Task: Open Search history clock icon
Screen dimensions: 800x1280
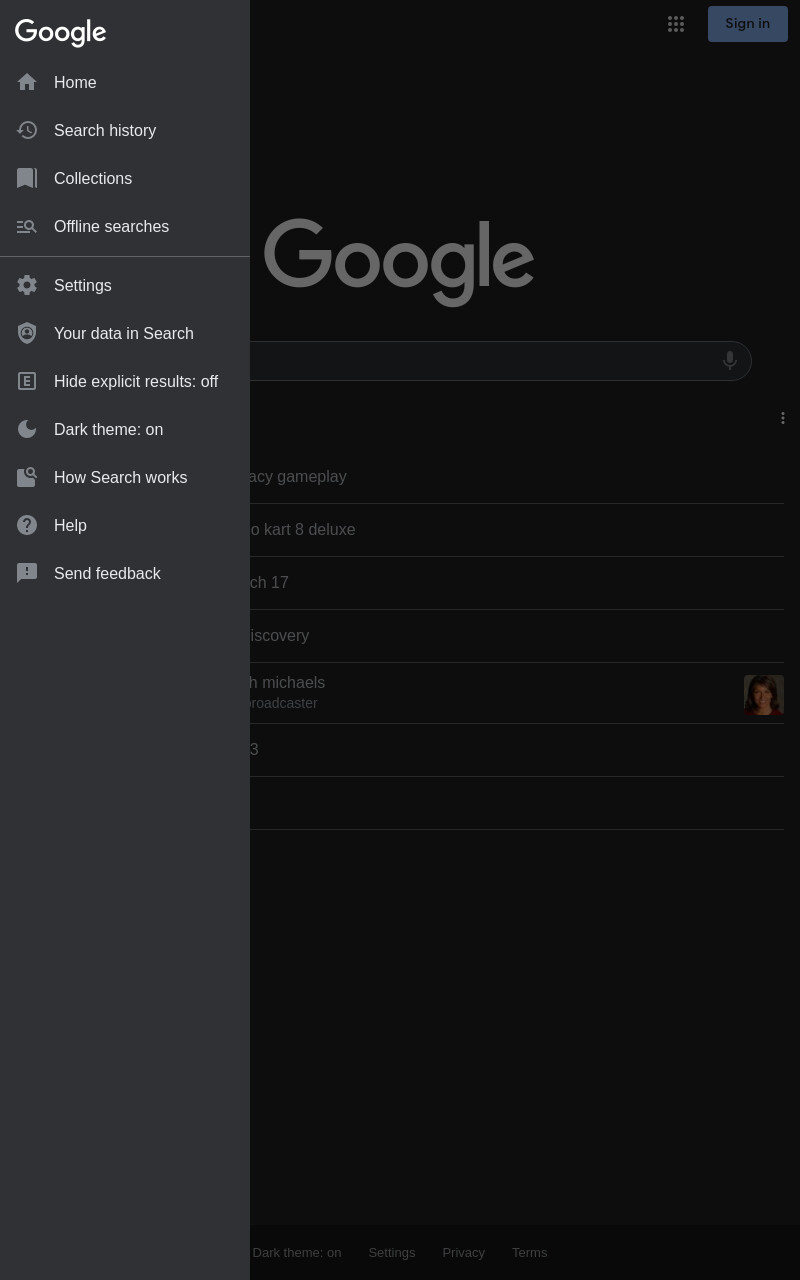Action: (x=27, y=130)
